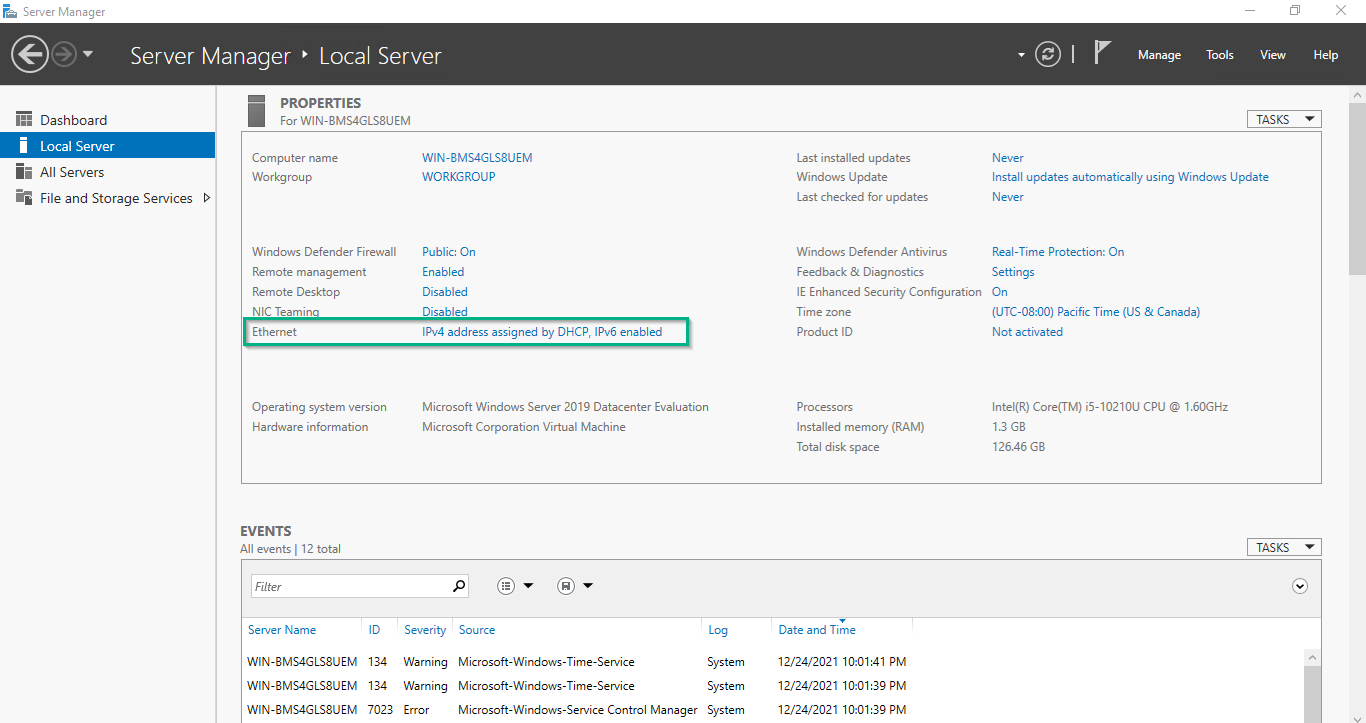Viewport: 1366px width, 723px height.
Task: Open the Events TASKS dropdown
Action: (x=1283, y=547)
